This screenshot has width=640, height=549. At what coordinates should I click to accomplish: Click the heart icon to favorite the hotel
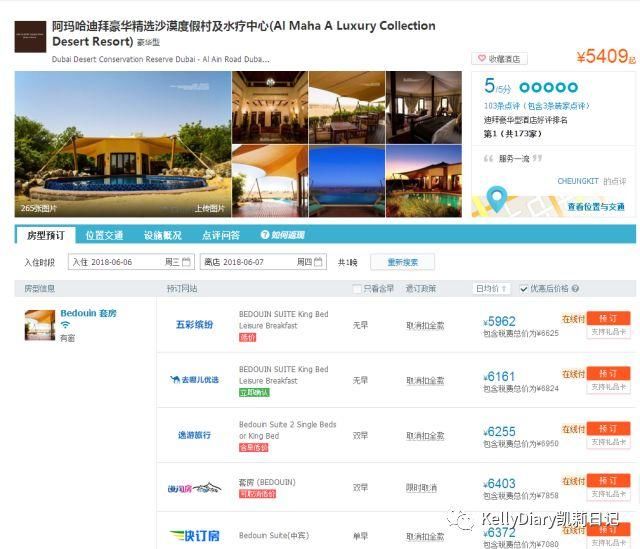482,58
